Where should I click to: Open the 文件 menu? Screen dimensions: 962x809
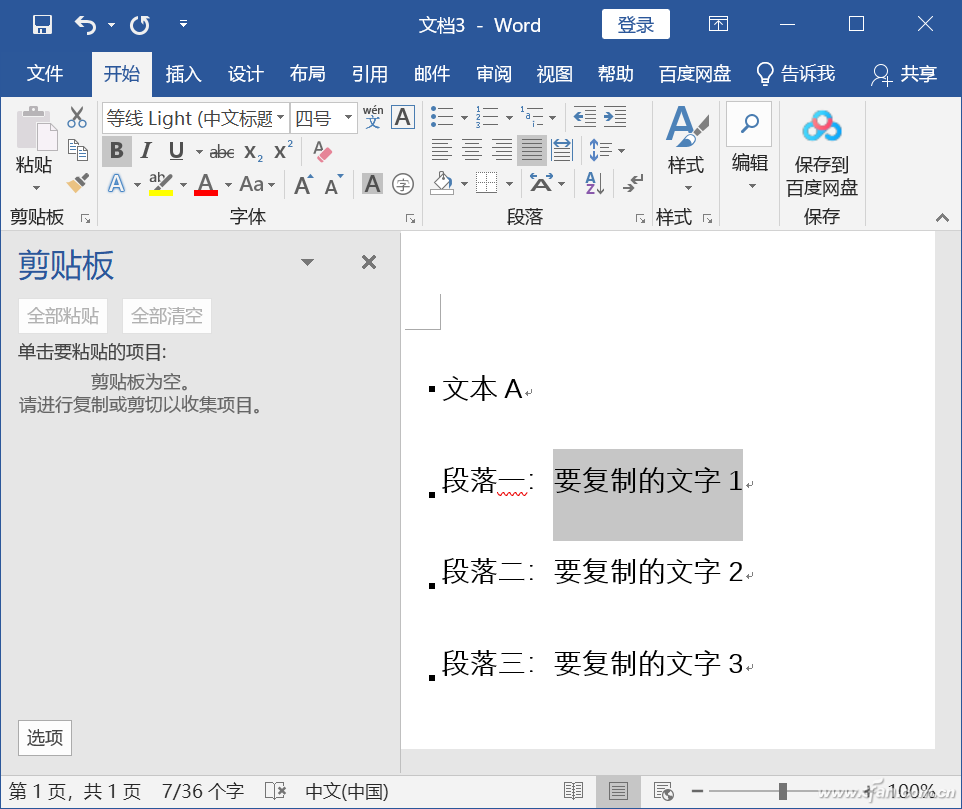click(46, 73)
